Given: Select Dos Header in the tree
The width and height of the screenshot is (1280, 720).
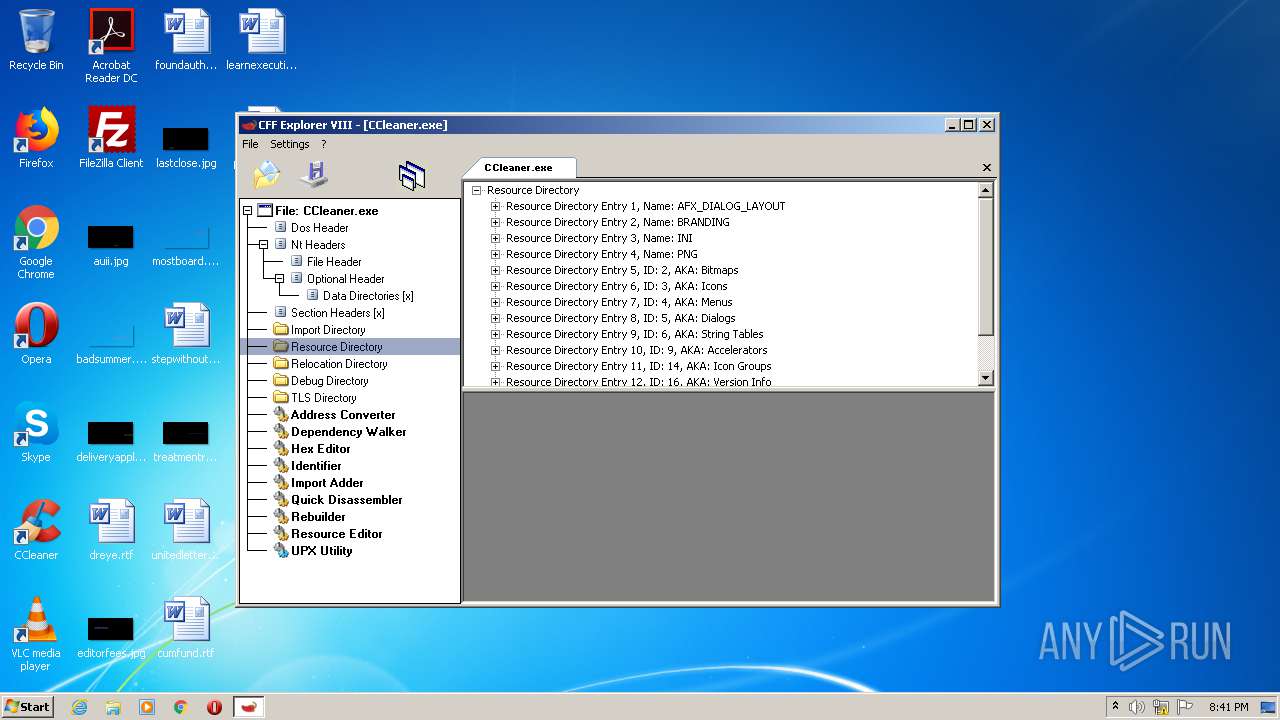Looking at the screenshot, I should (x=319, y=228).
